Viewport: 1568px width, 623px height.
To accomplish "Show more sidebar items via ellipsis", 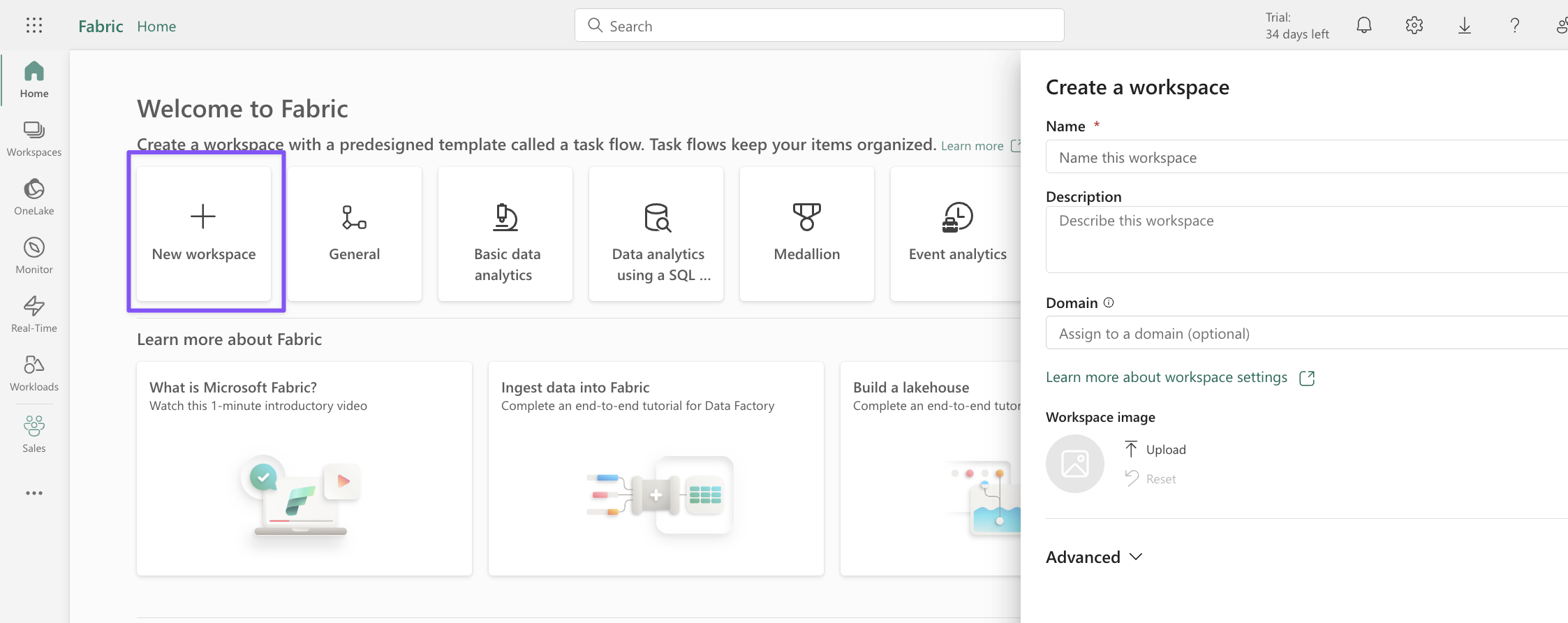I will click(x=34, y=493).
